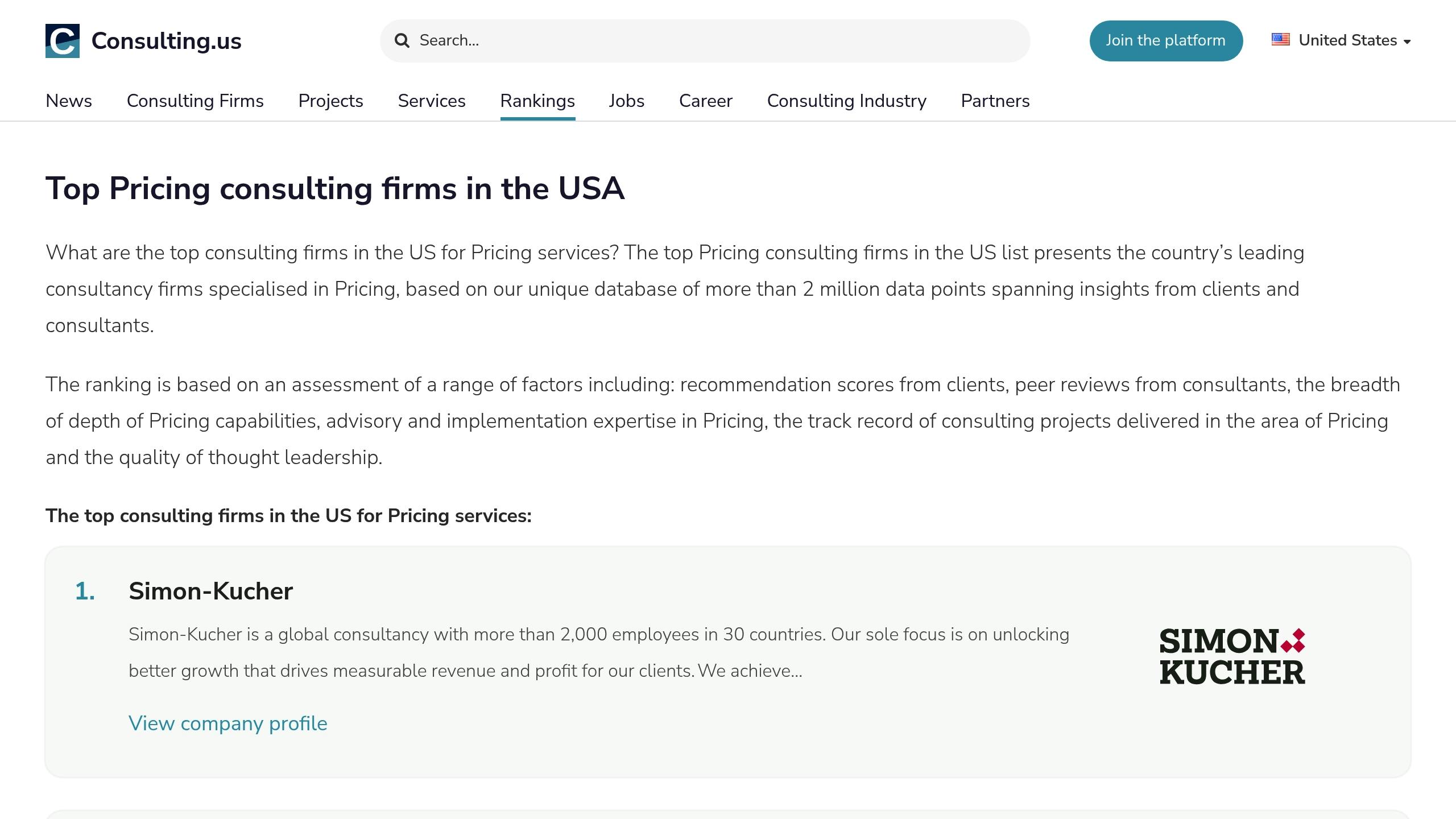Click the search magnifier icon
Viewport: 1456px width, 819px height.
pyautogui.click(x=402, y=40)
